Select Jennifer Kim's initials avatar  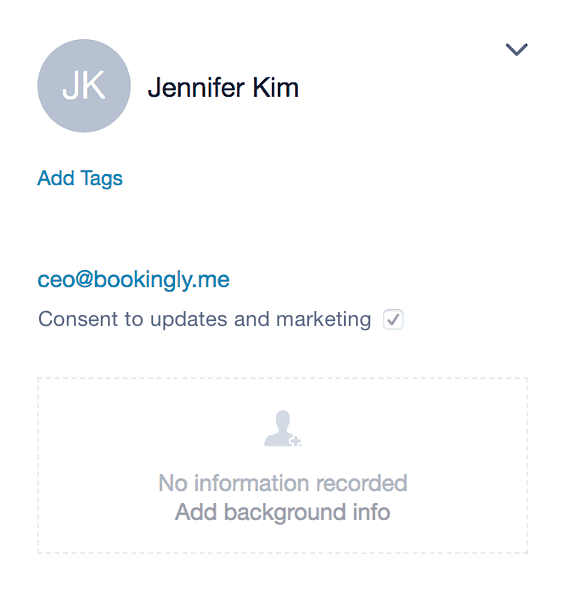pos(84,86)
